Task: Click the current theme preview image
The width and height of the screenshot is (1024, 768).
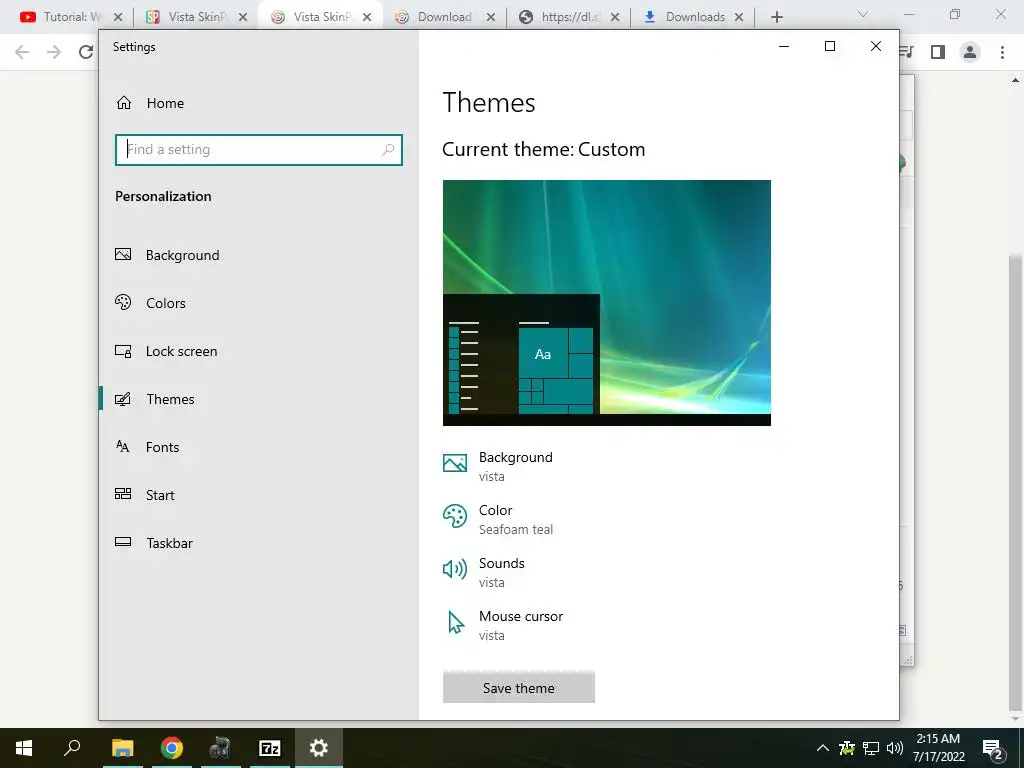Action: coord(607,303)
